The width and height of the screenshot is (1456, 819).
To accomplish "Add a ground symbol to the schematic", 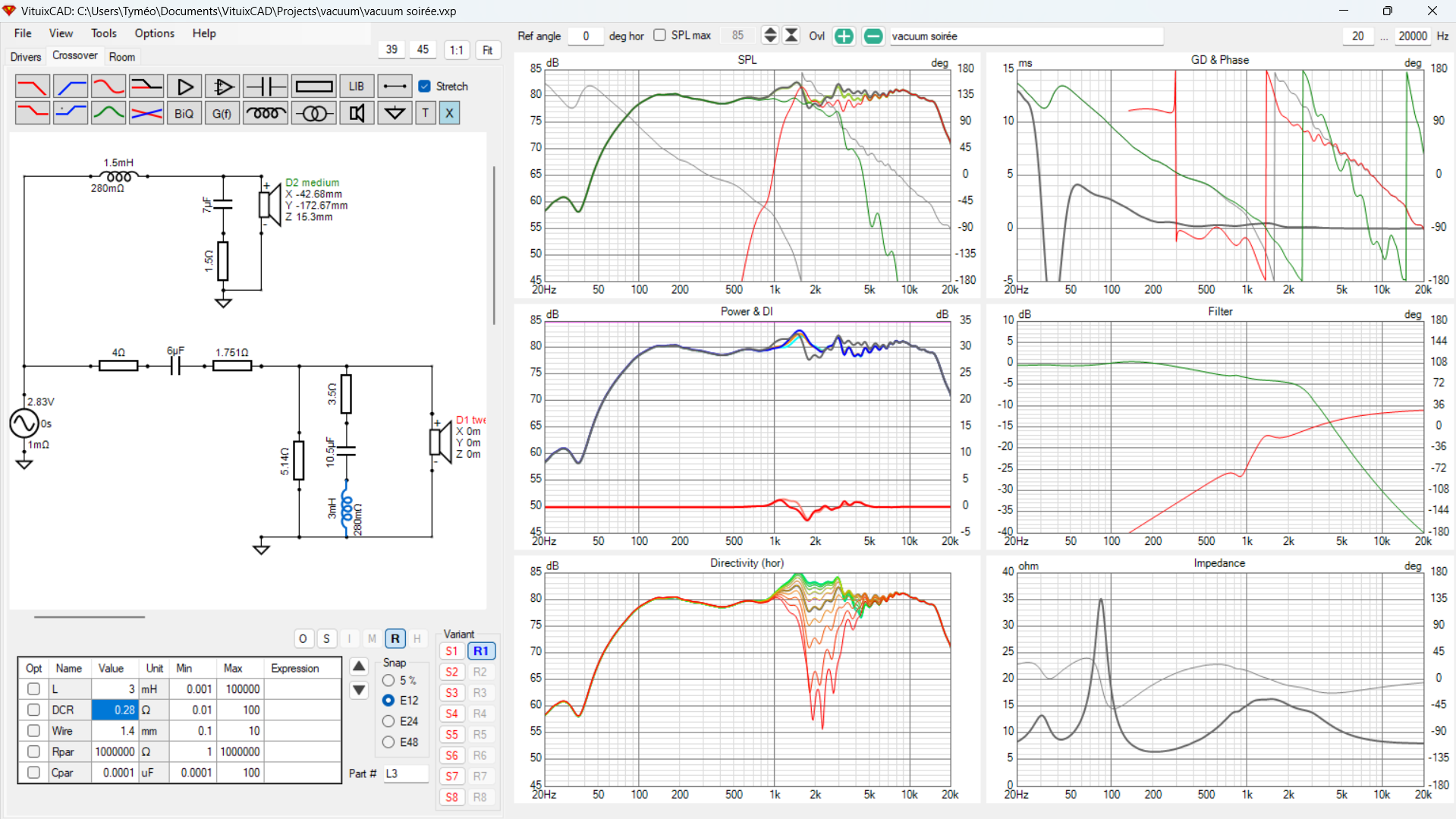I will tap(395, 113).
